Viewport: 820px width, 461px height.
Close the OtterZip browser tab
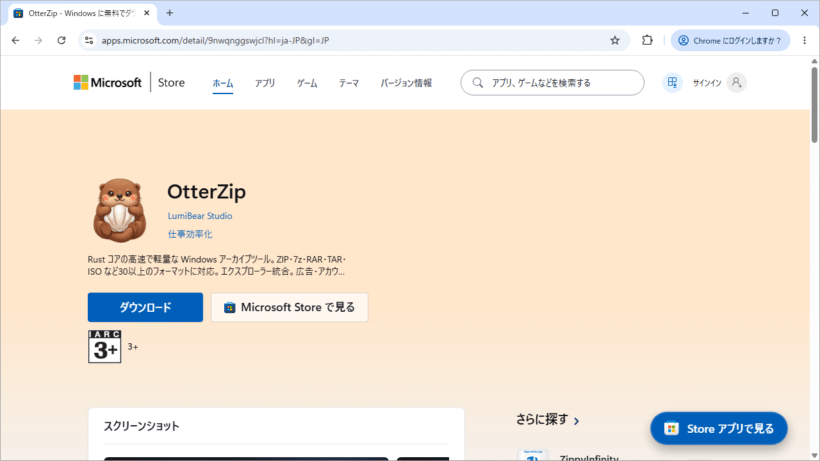click(146, 13)
